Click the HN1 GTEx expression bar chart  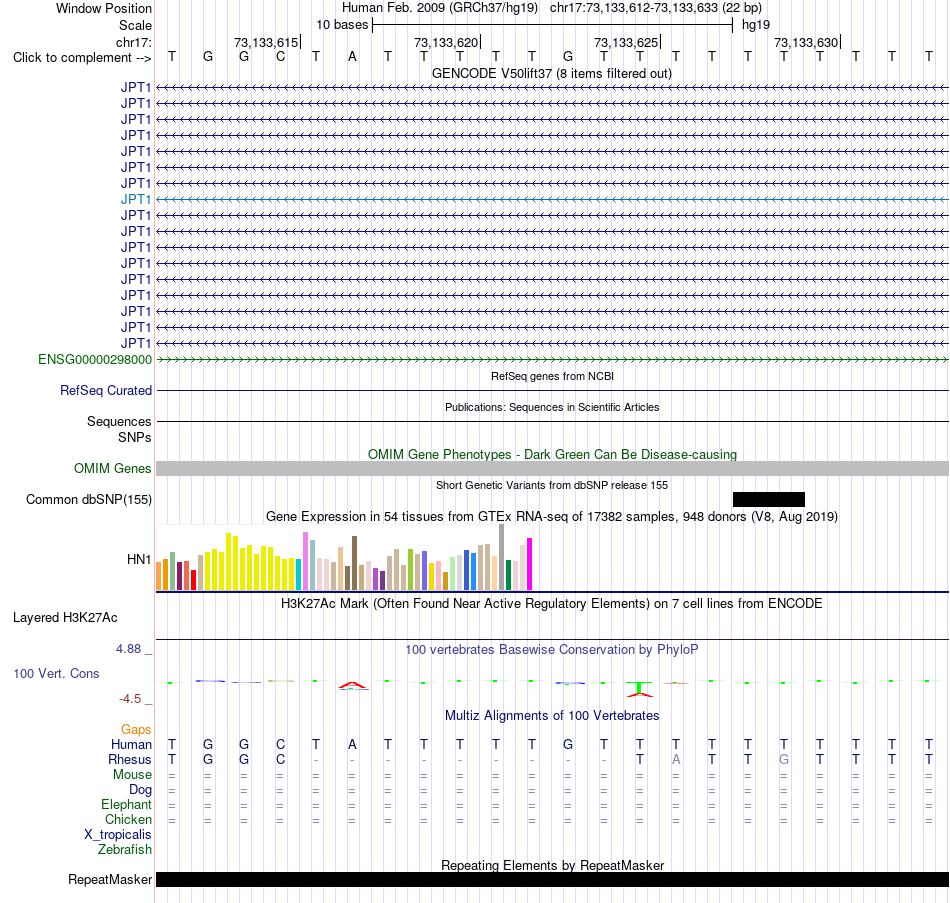point(344,558)
